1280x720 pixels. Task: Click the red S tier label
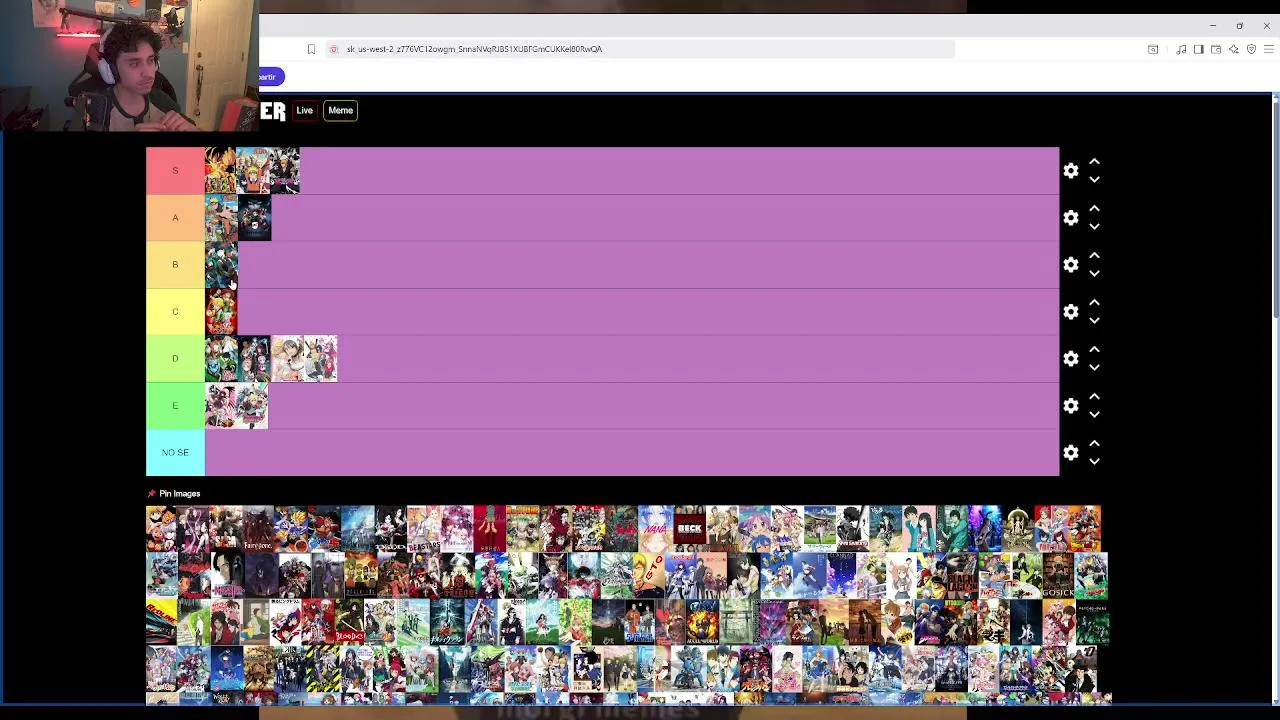pyautogui.click(x=175, y=171)
